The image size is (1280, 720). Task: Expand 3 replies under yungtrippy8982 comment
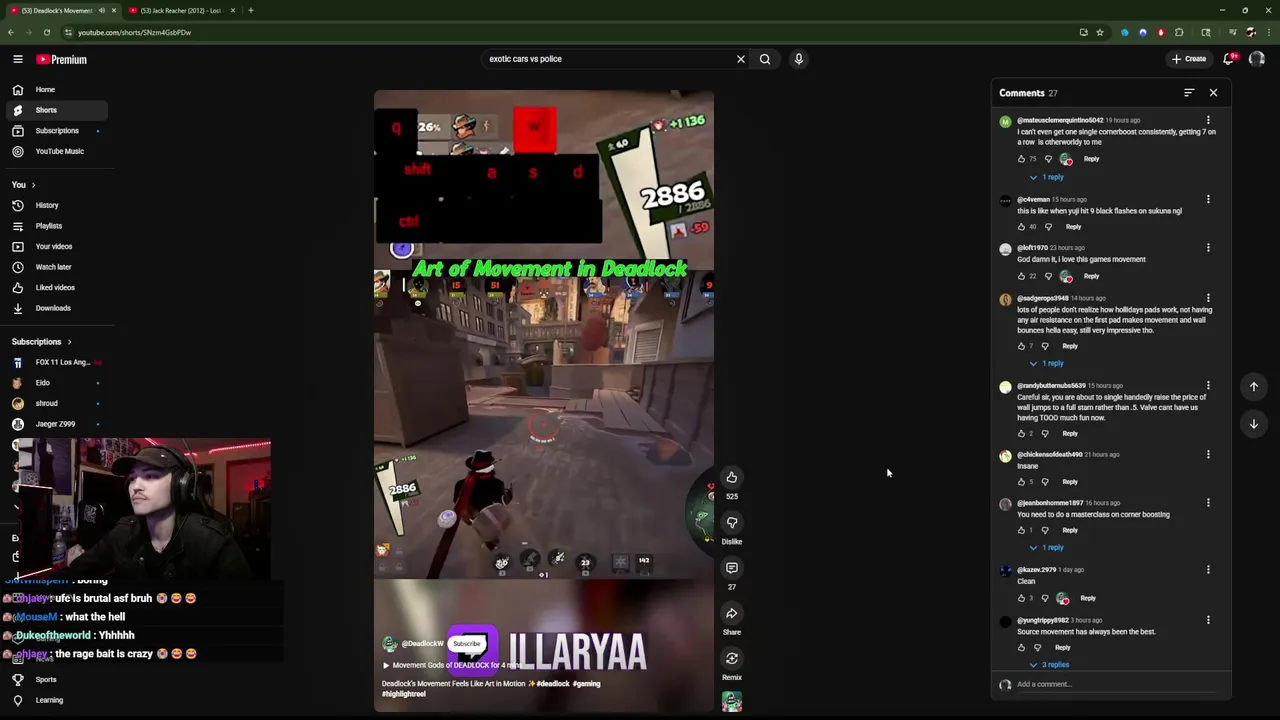point(1049,664)
